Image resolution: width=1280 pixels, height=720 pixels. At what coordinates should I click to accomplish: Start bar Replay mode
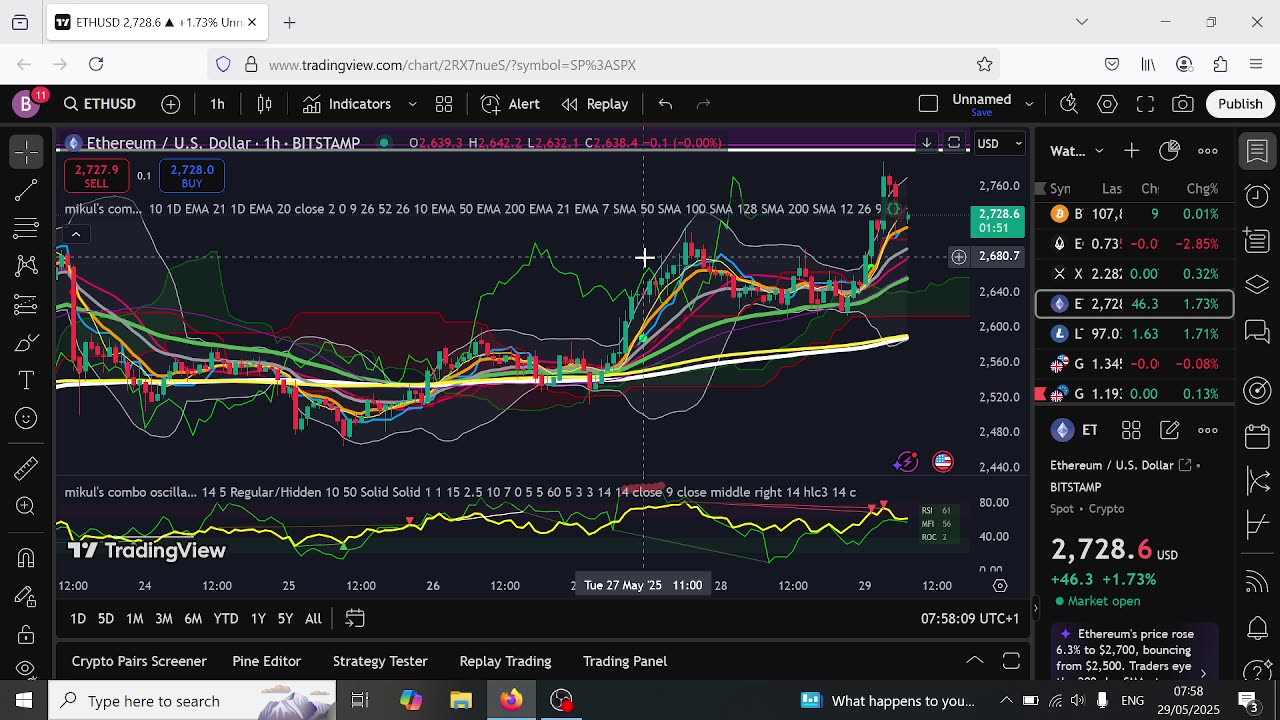pos(595,104)
